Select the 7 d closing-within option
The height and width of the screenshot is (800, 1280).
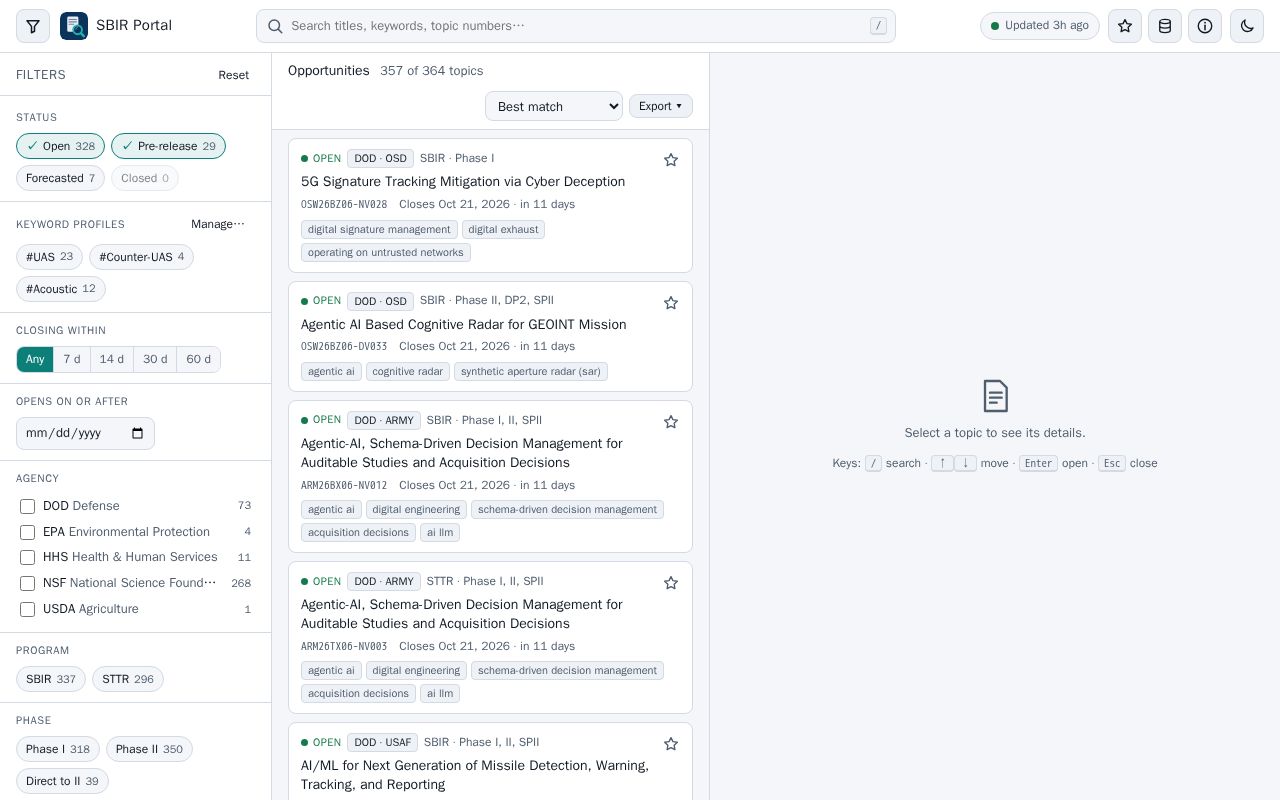coord(72,359)
